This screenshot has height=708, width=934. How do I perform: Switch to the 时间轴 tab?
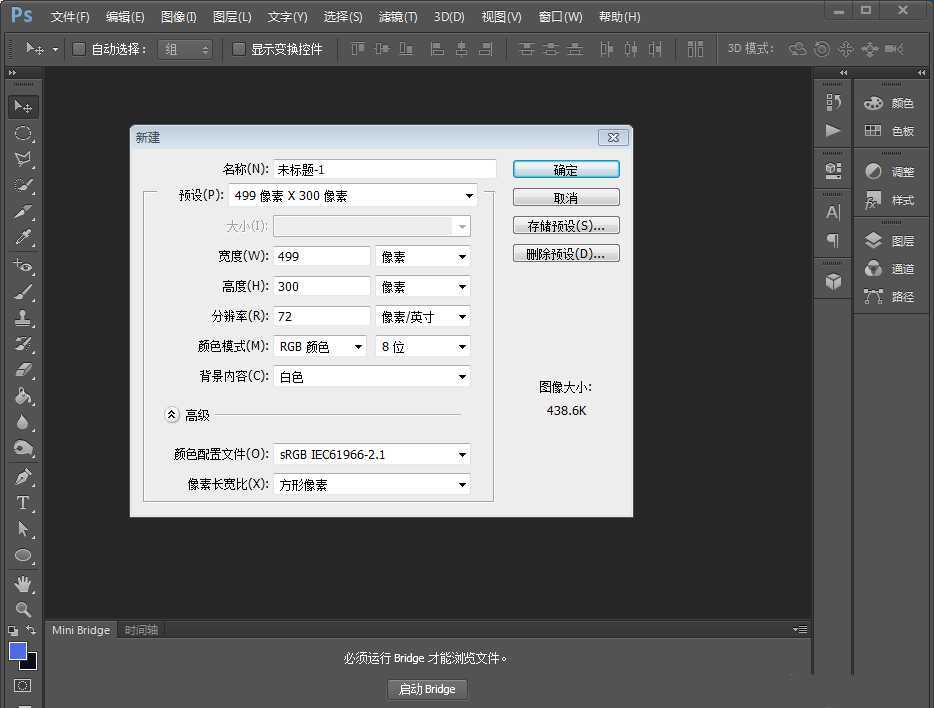click(141, 630)
